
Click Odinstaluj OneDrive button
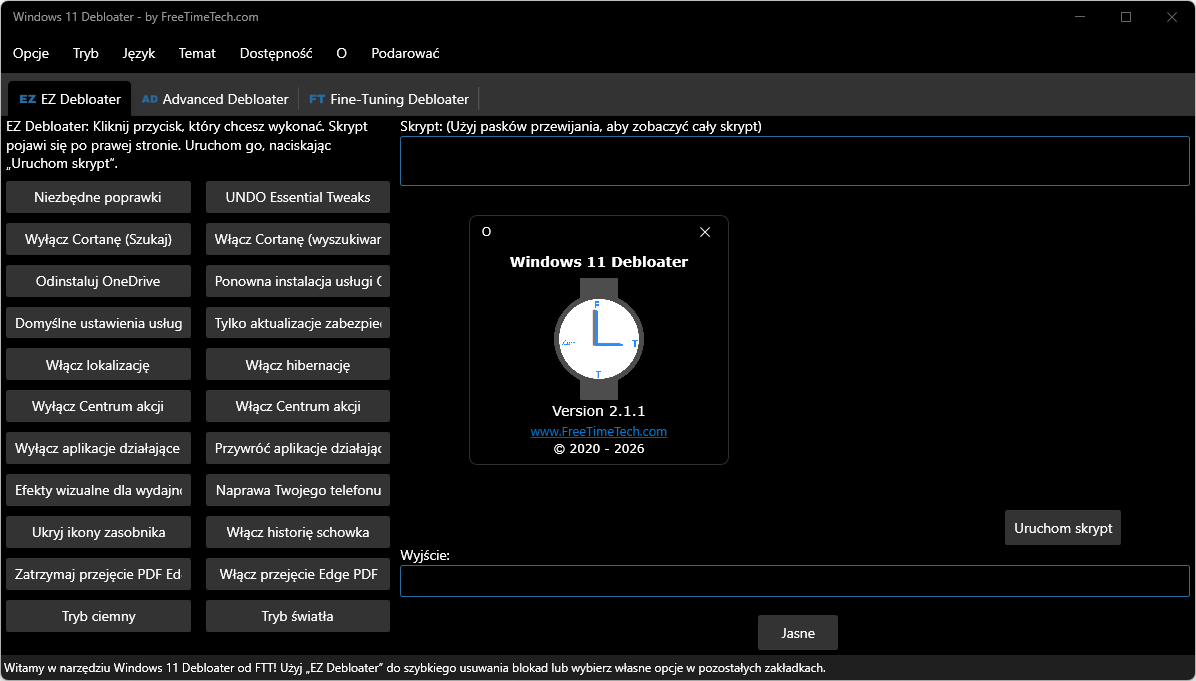pyautogui.click(x=98, y=281)
